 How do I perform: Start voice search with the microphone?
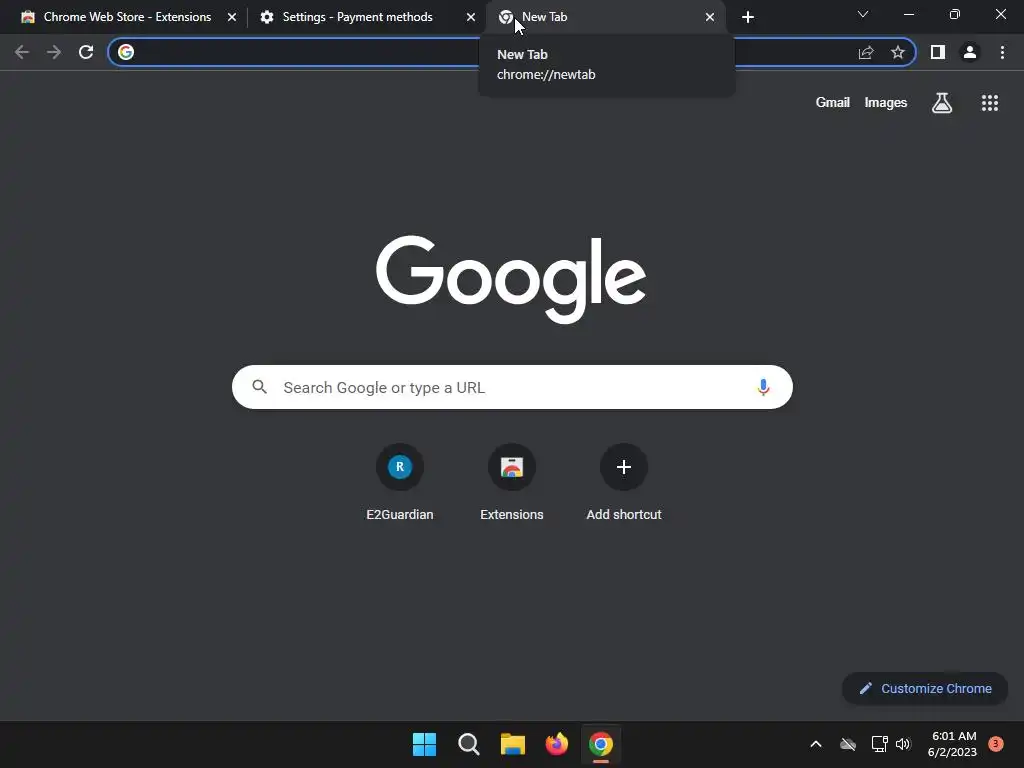[x=763, y=387]
